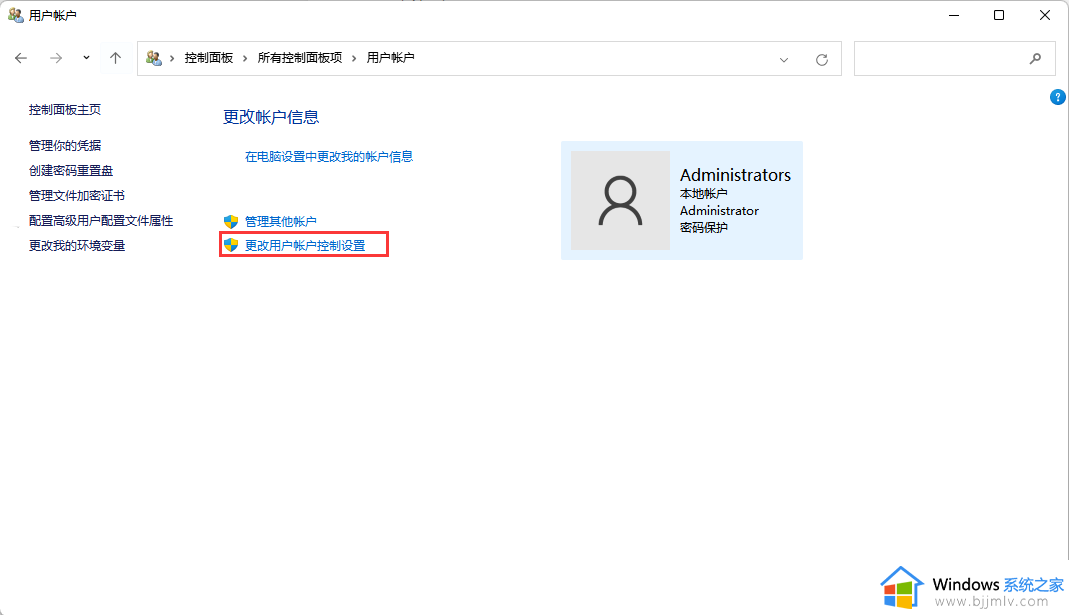Click the Administrators account name text

(x=735, y=175)
